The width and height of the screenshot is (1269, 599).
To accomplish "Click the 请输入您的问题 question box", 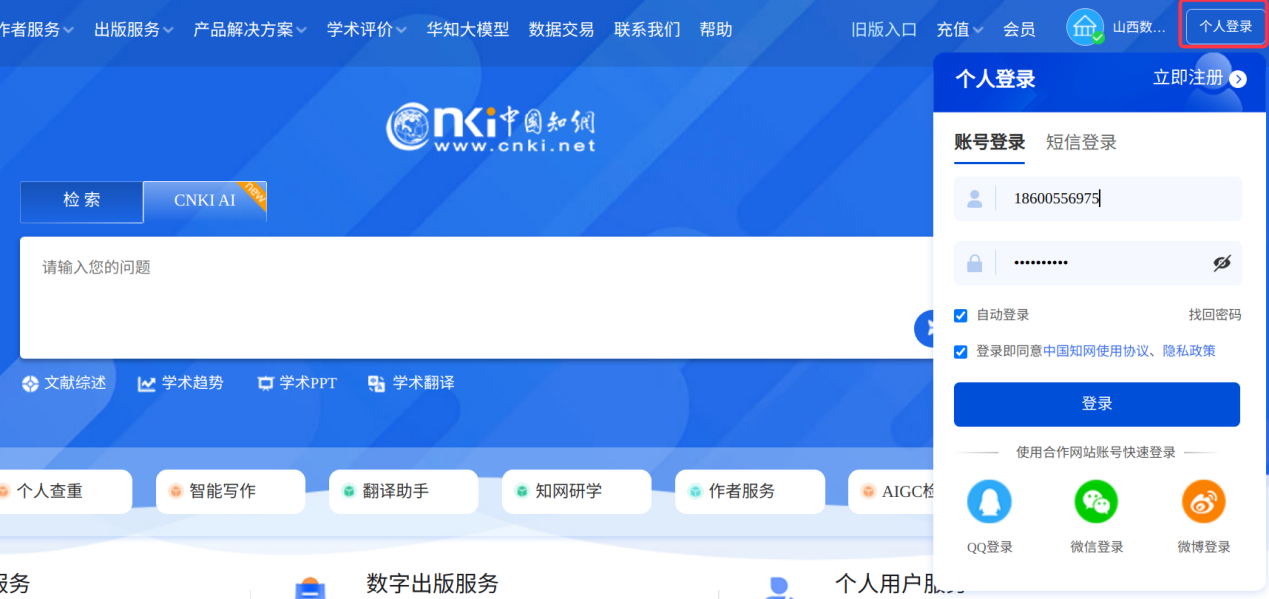I will point(476,298).
